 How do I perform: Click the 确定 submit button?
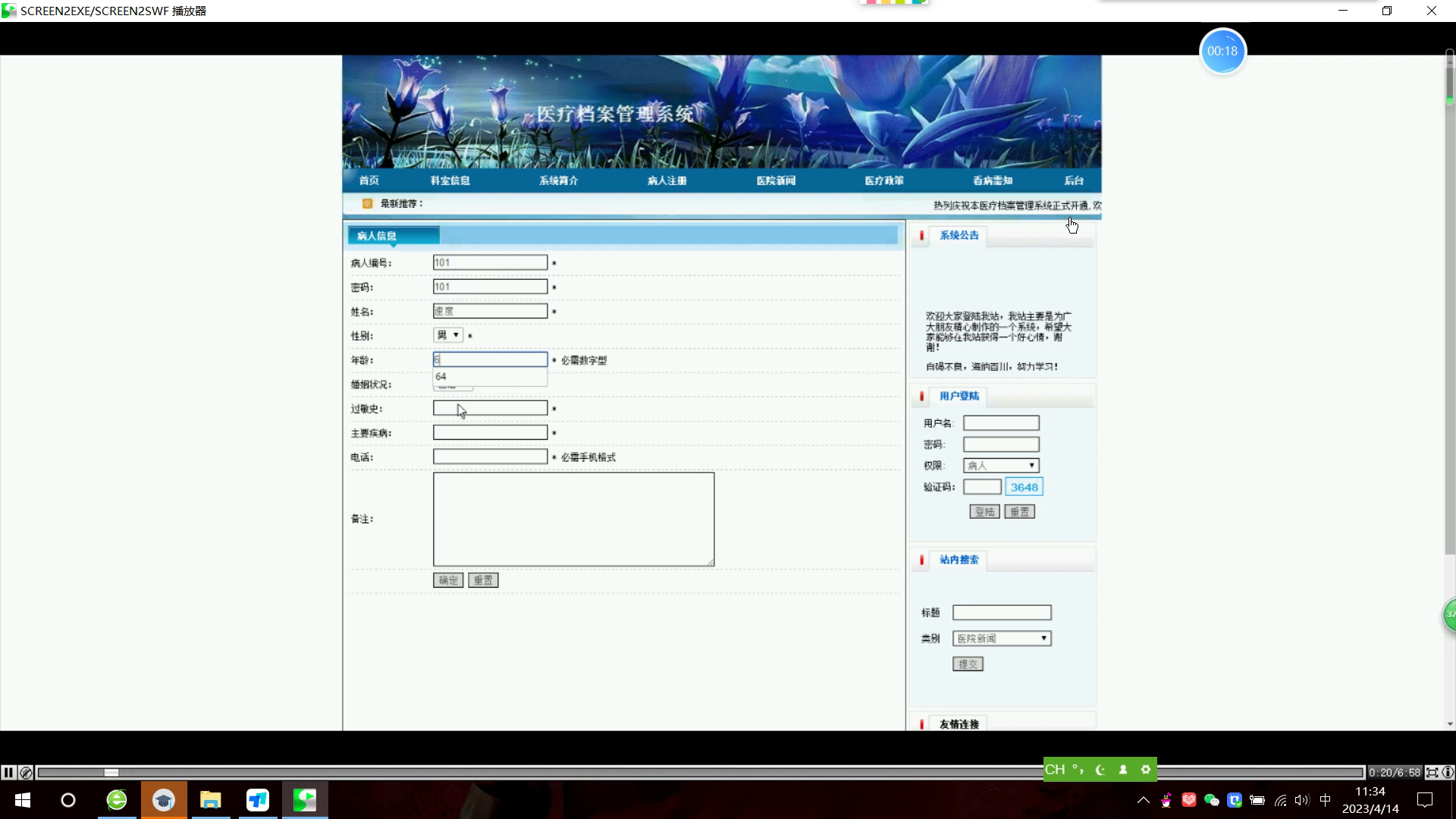pyautogui.click(x=447, y=580)
